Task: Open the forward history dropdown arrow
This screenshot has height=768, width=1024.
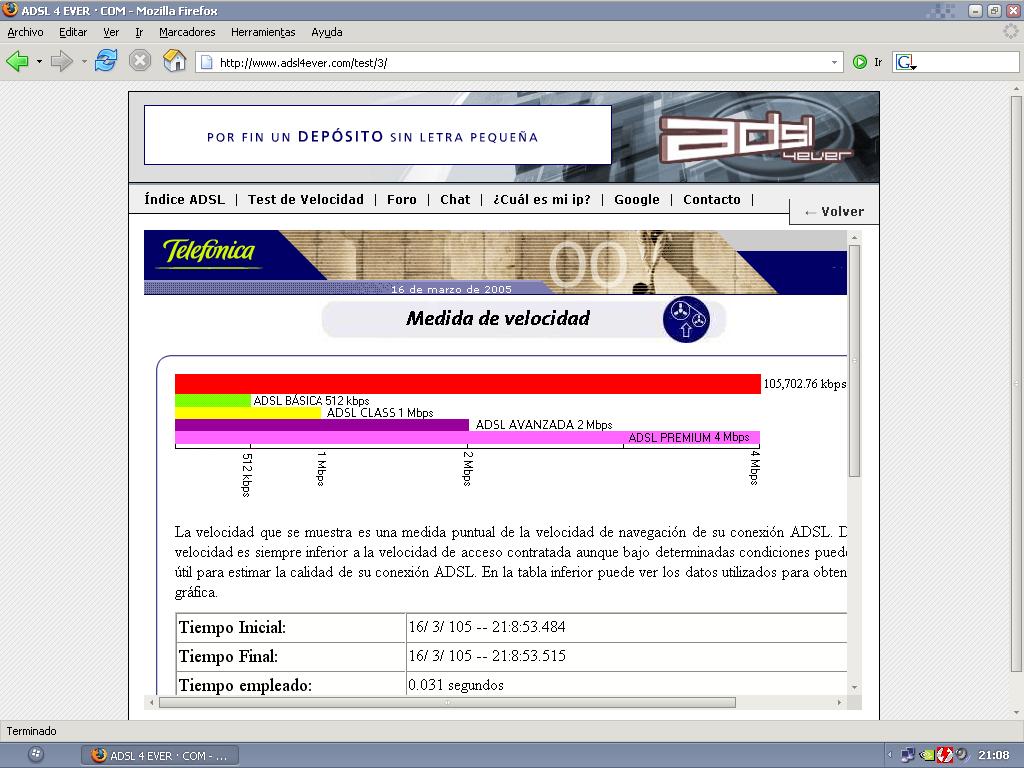Action: pos(84,62)
